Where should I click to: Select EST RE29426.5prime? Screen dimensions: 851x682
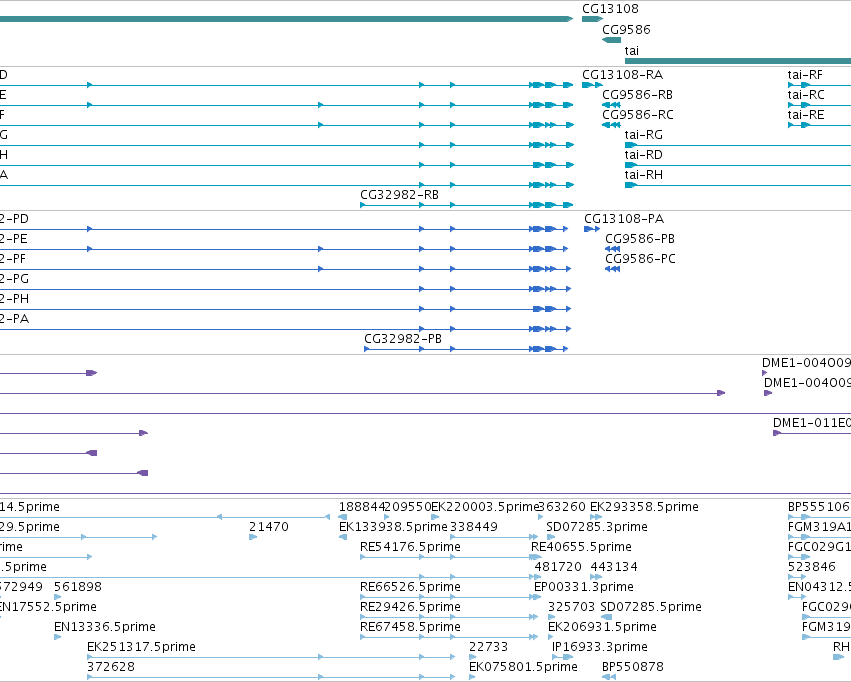tap(410, 608)
